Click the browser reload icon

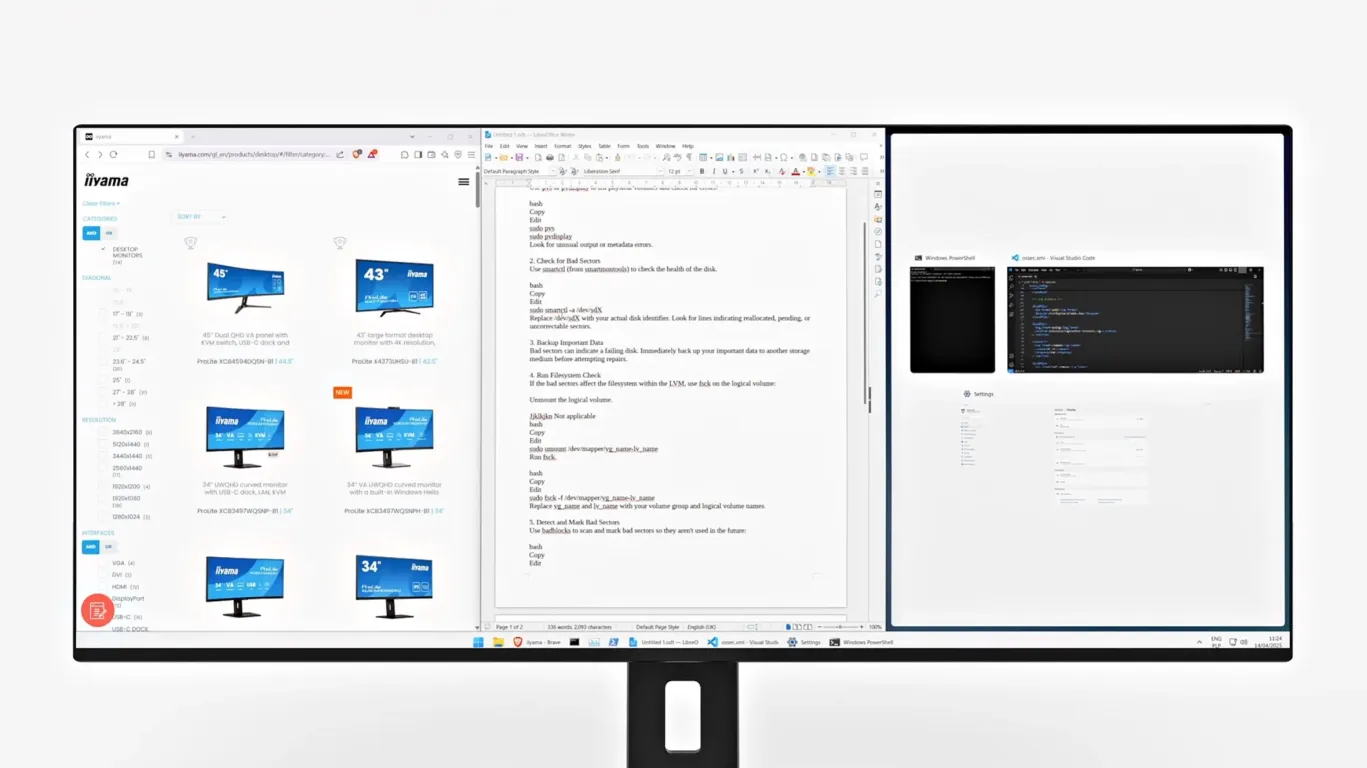pyautogui.click(x=113, y=155)
